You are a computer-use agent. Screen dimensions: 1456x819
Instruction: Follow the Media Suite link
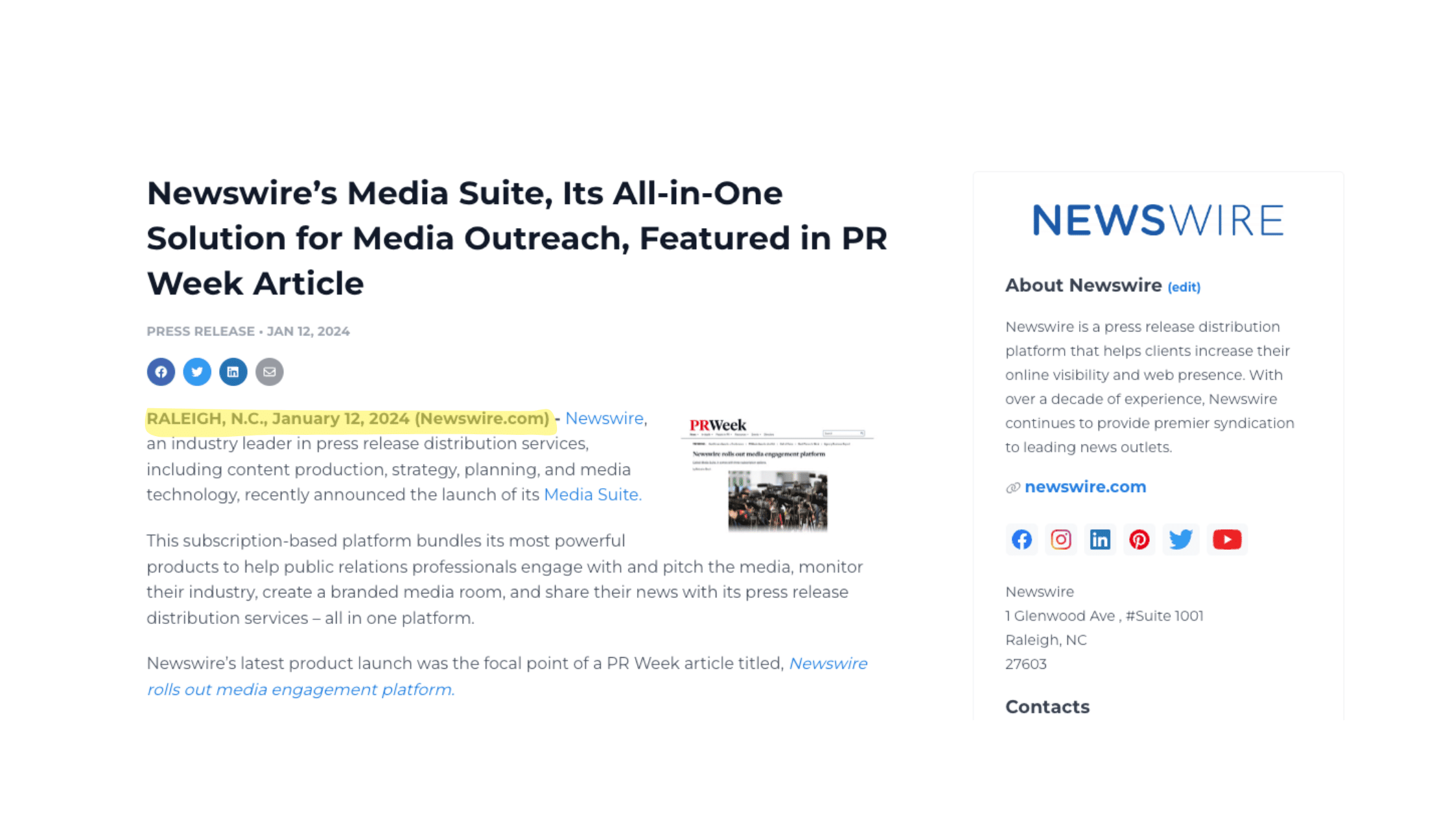point(592,495)
